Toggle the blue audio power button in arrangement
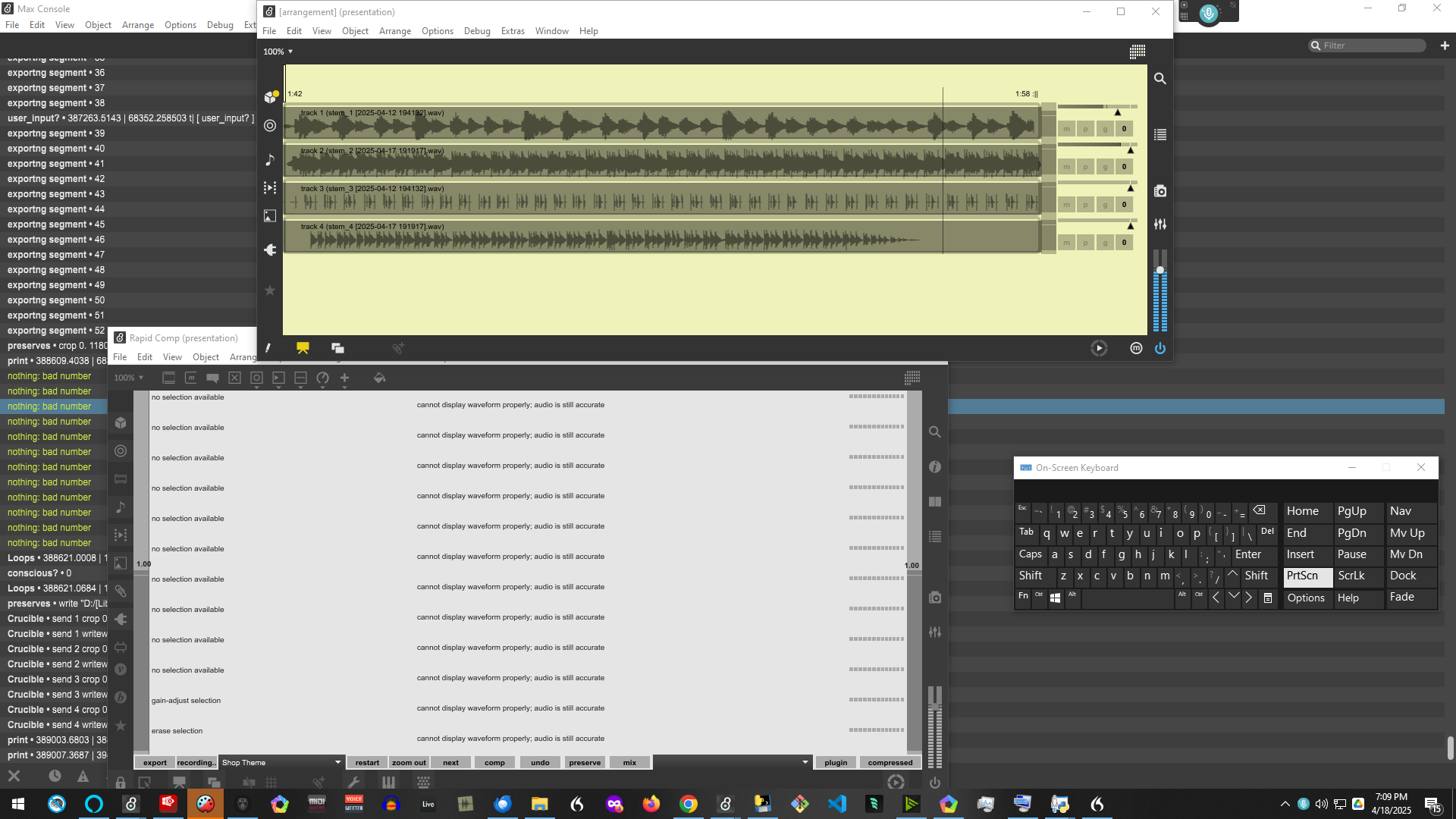This screenshot has height=819, width=1456. (1160, 348)
